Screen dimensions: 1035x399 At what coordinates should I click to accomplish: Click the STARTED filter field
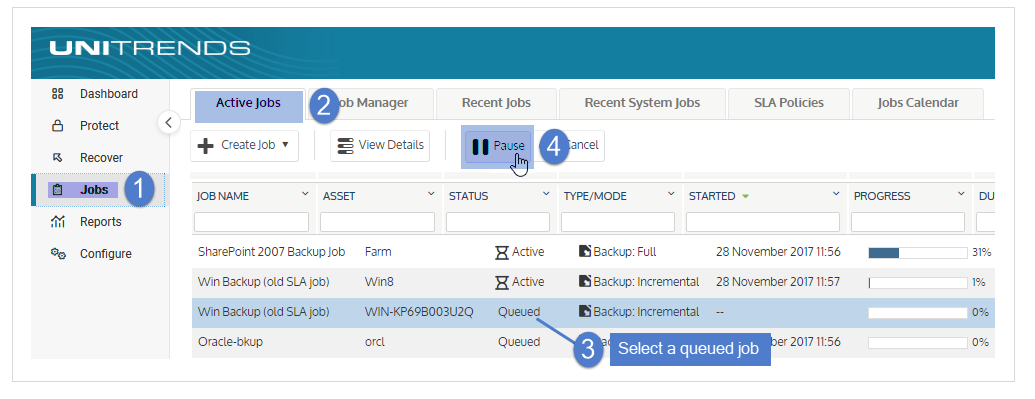763,221
